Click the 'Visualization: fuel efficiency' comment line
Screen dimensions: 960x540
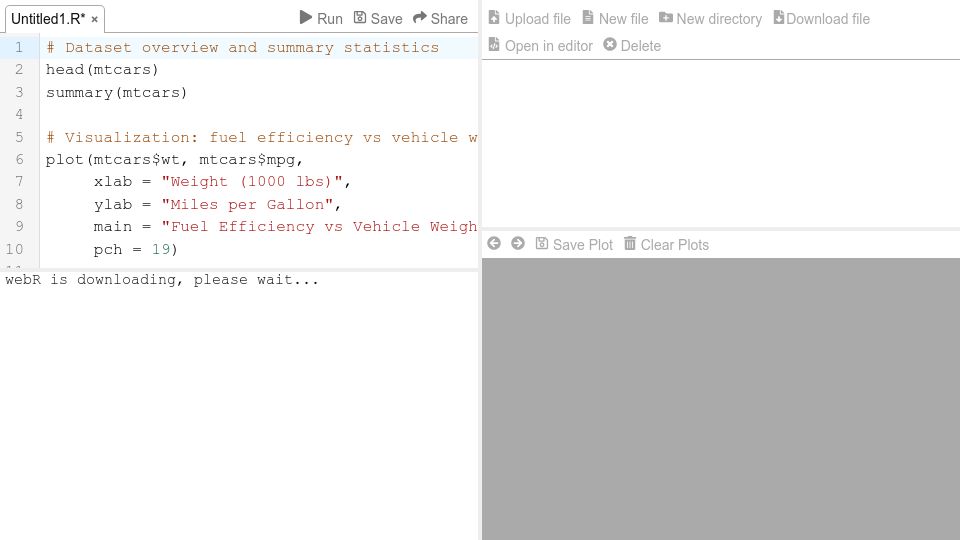[261, 137]
